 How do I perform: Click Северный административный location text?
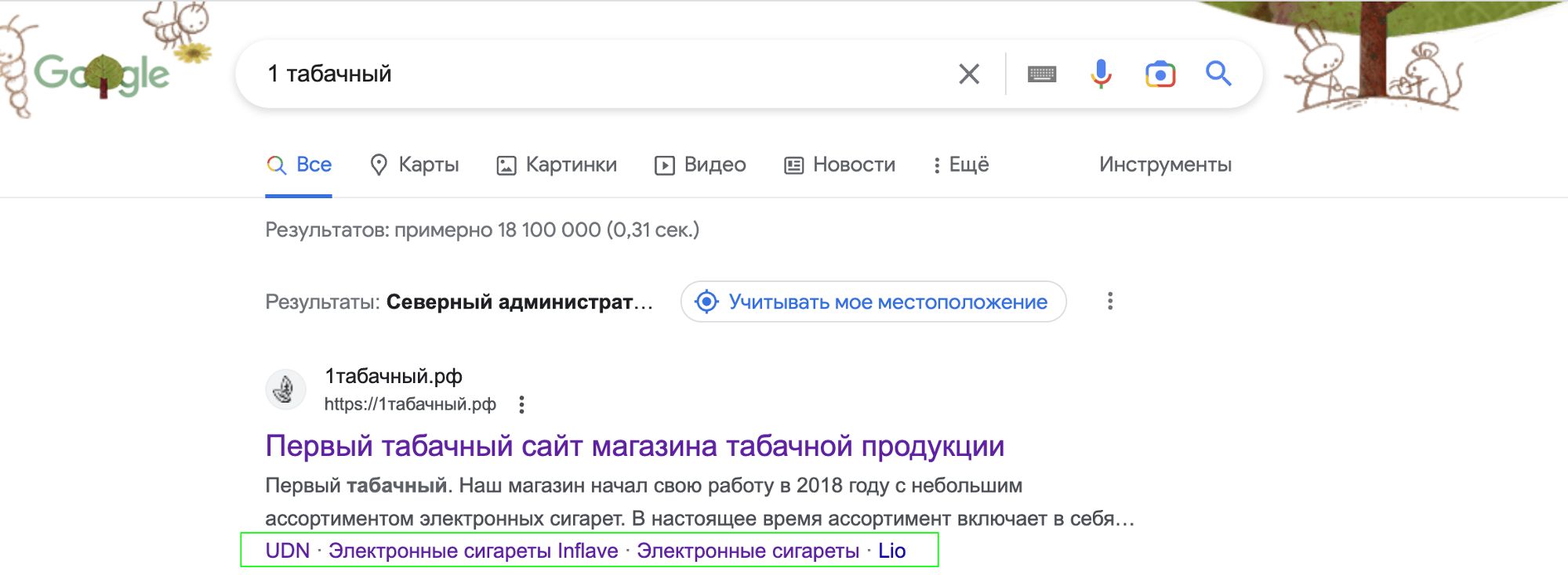(x=520, y=302)
